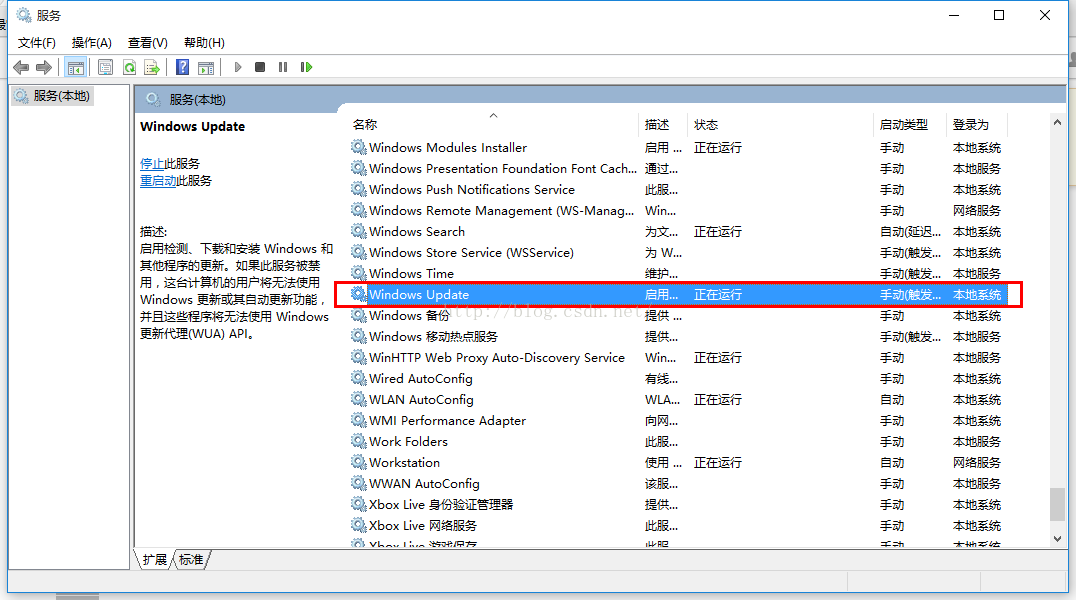Screen dimensions: 1076x600
Task: Select the WWAN AutoConfig service
Action: tap(678, 483)
